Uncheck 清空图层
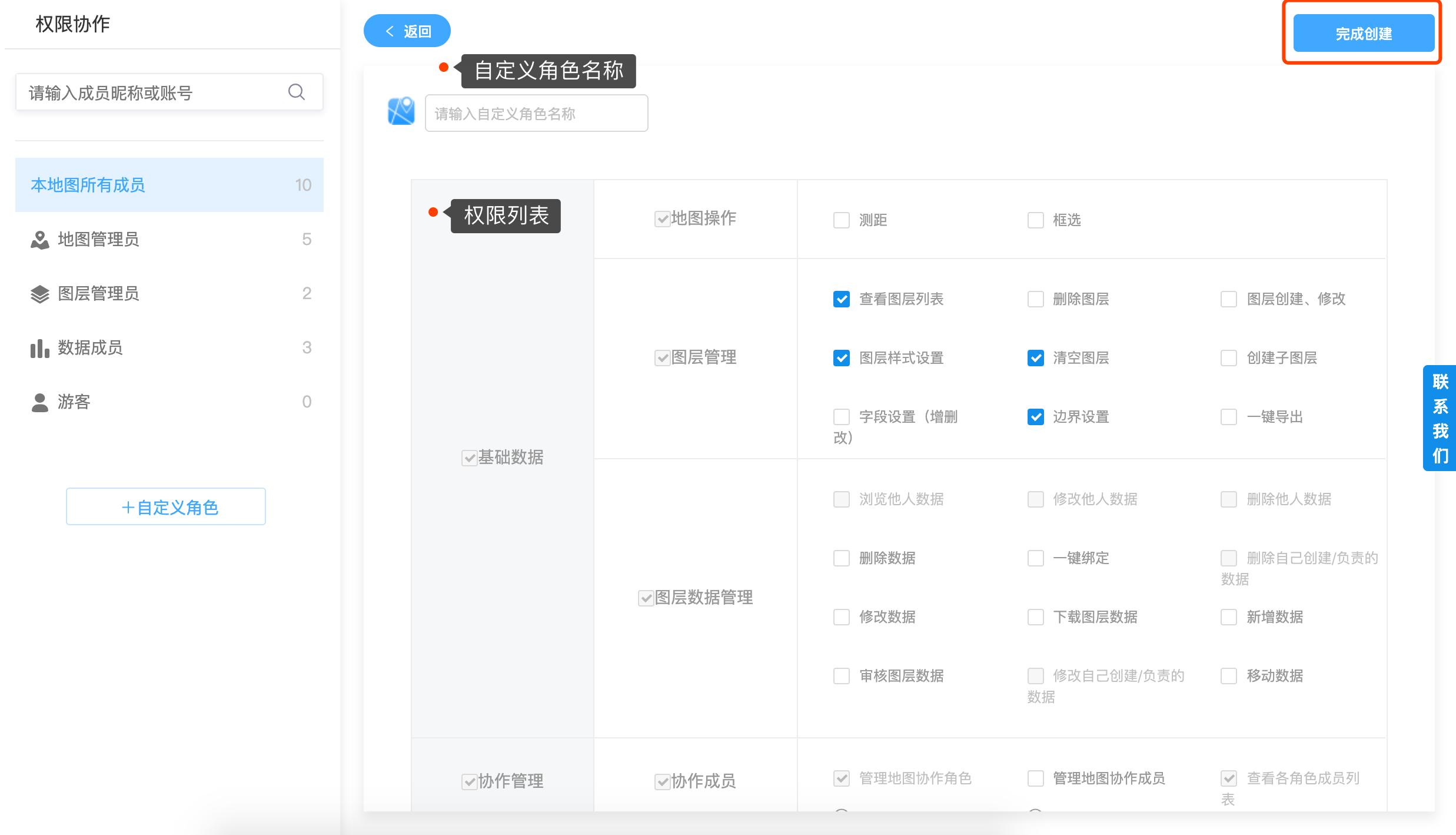Image resolution: width=1456 pixels, height=835 pixels. (x=1036, y=358)
